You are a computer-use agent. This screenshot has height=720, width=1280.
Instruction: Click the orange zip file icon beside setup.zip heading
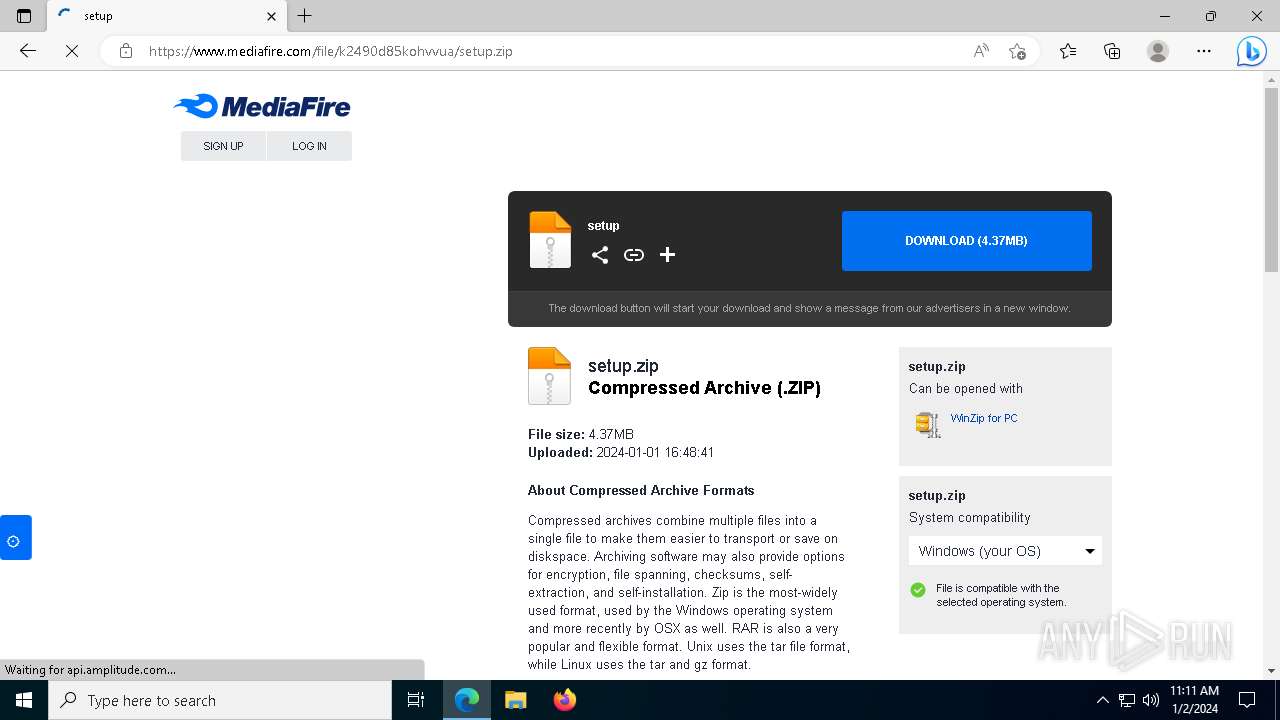coord(549,376)
